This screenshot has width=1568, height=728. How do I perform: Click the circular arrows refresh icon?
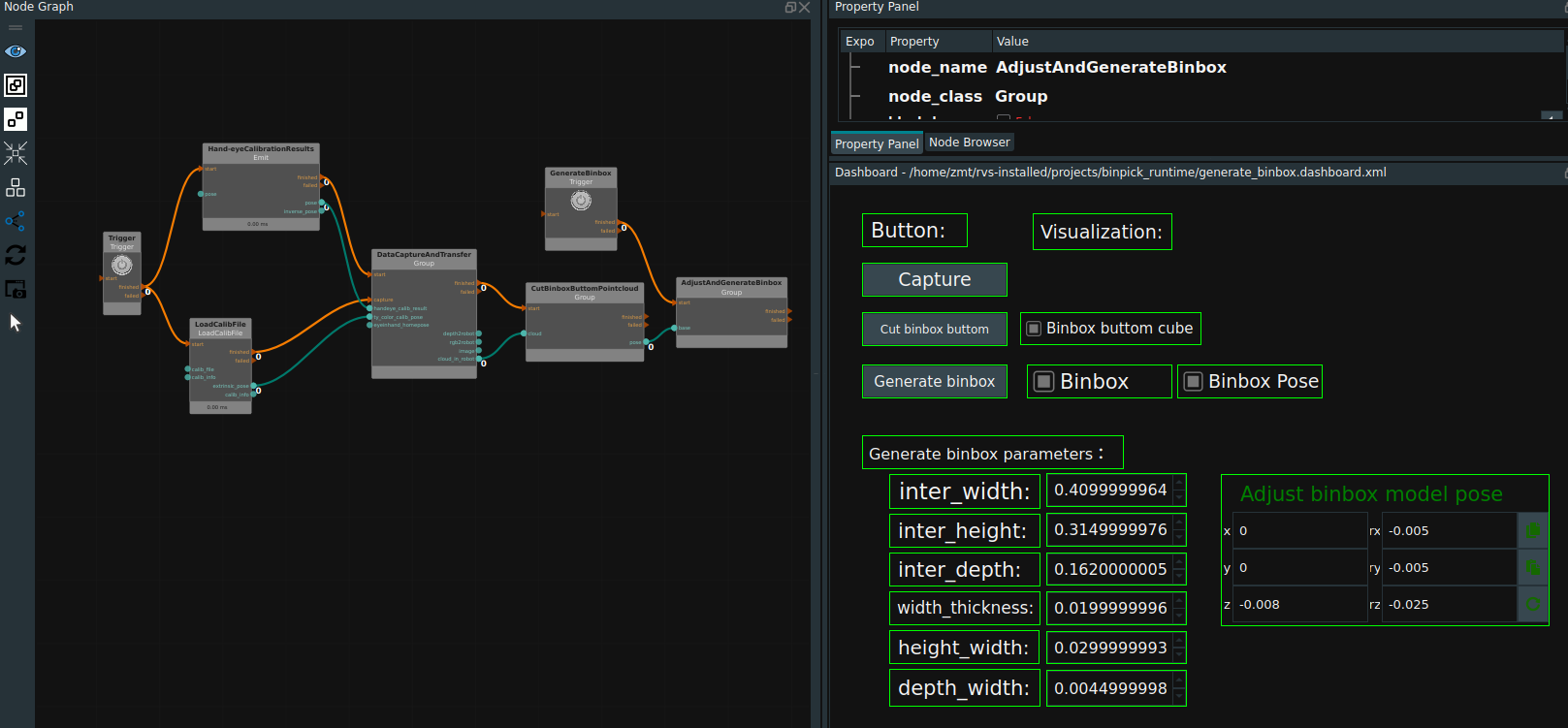pyautogui.click(x=16, y=255)
